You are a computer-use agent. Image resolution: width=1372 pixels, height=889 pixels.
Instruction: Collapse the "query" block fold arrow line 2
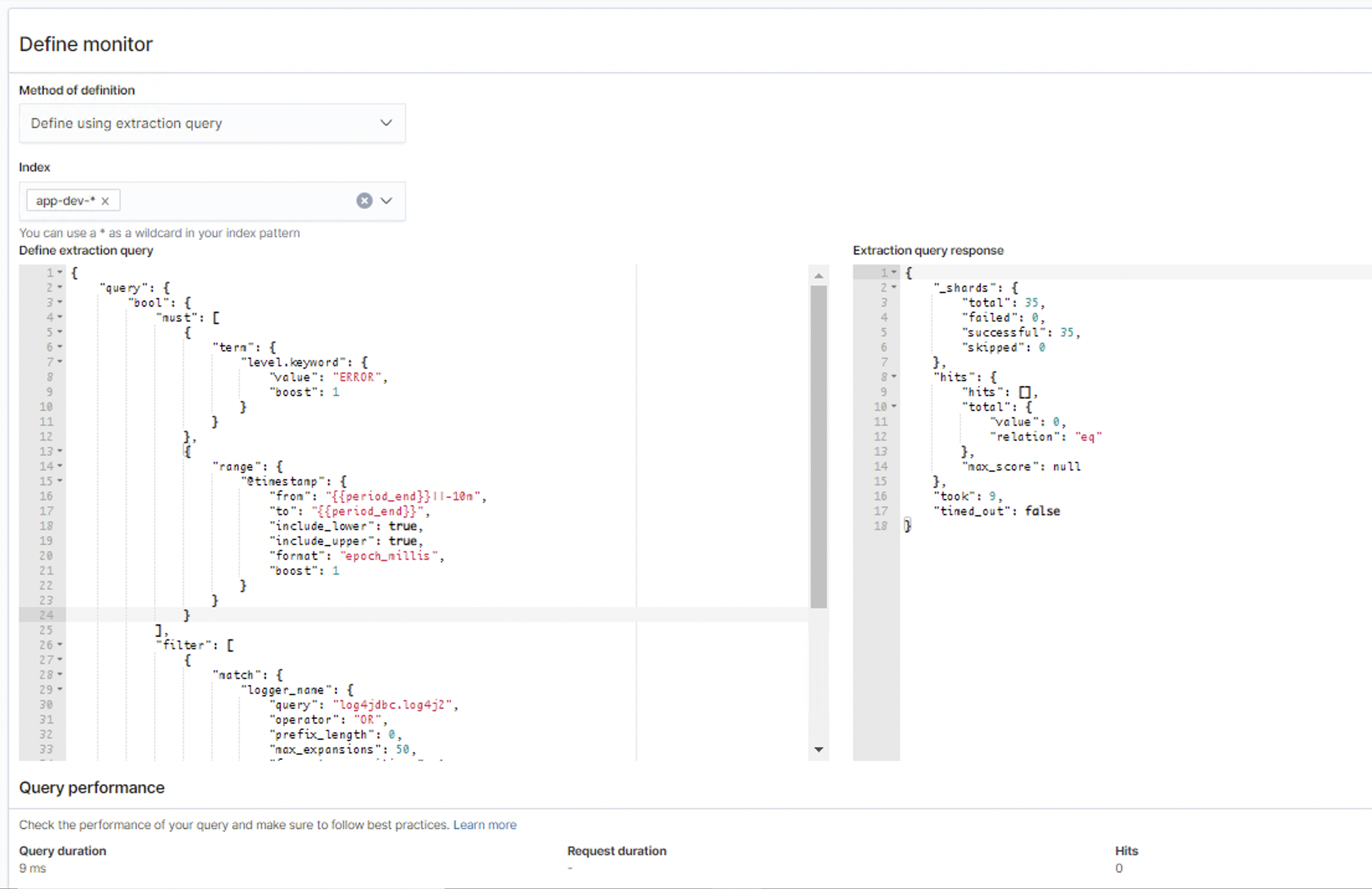pos(60,287)
